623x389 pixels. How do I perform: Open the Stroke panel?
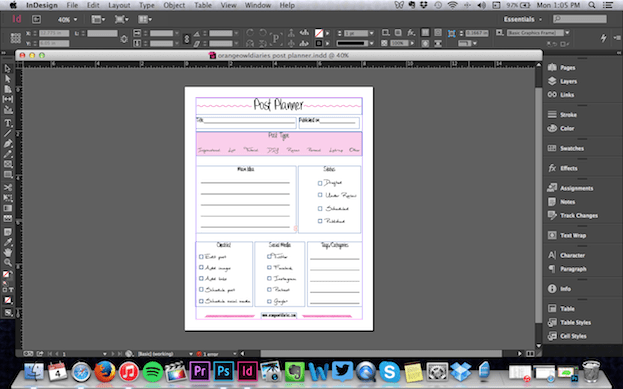563,115
